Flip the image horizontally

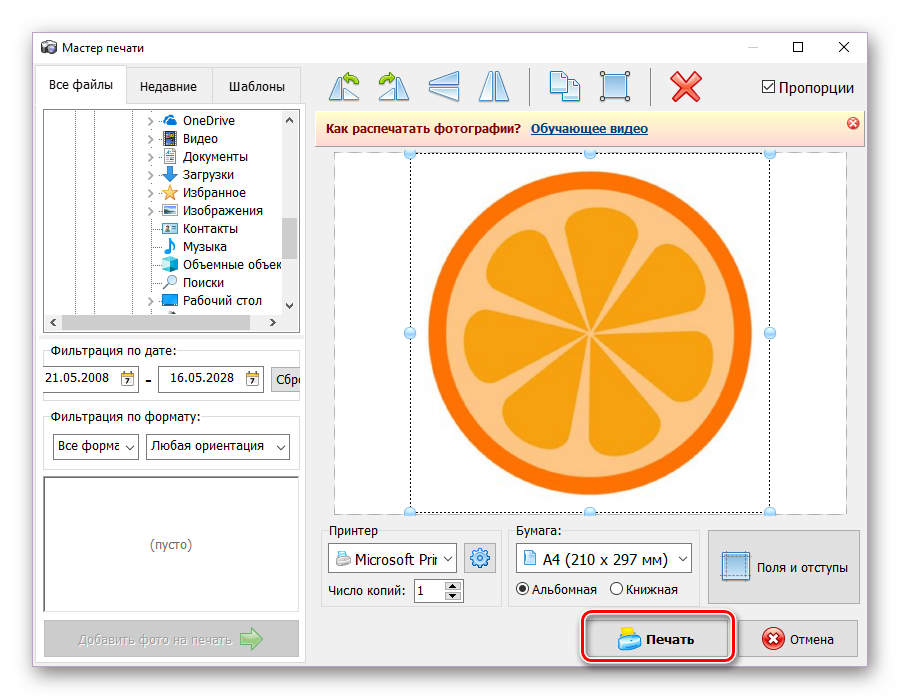click(493, 86)
